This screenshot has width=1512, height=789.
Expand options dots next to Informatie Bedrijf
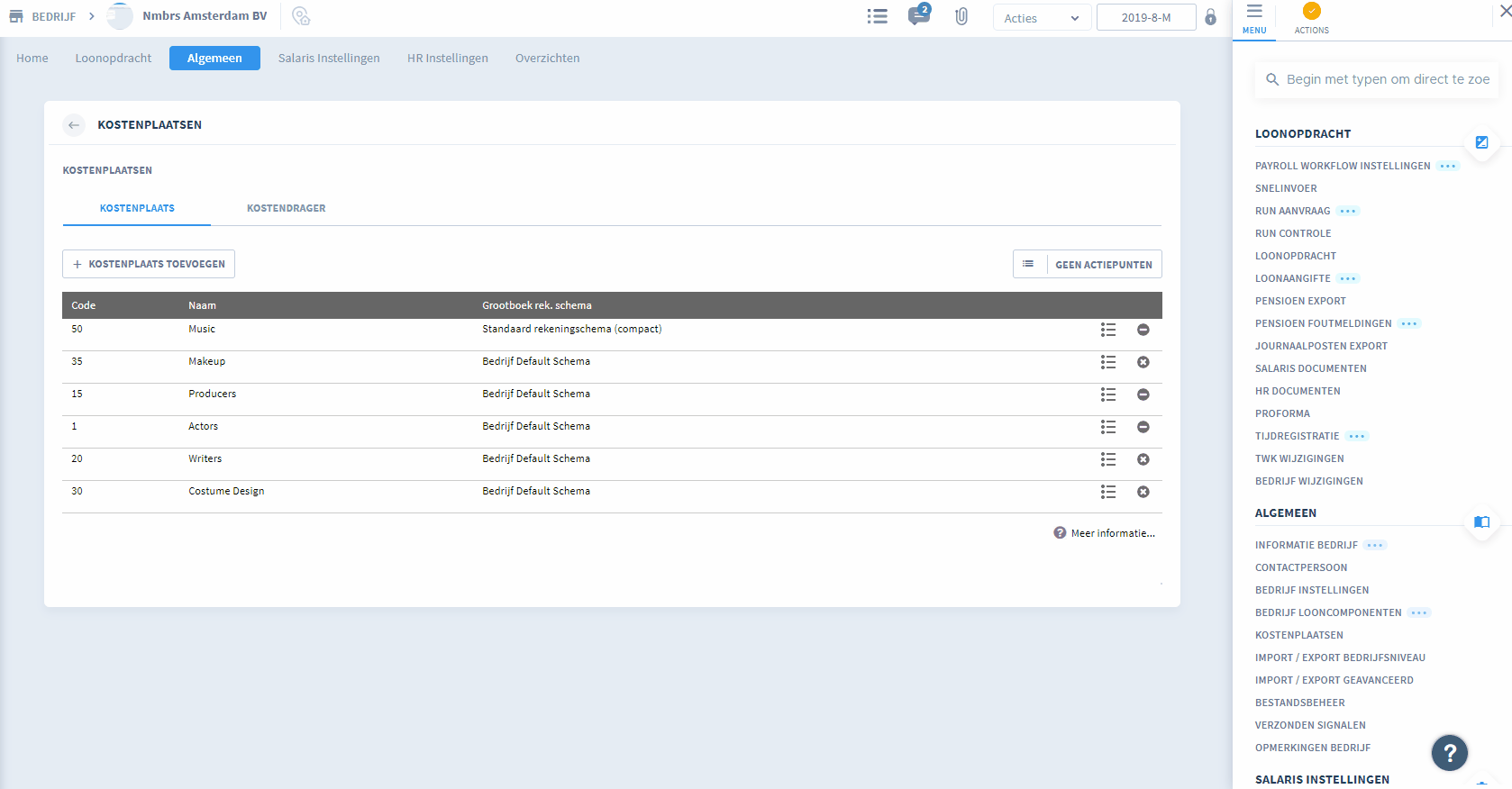(1375, 545)
